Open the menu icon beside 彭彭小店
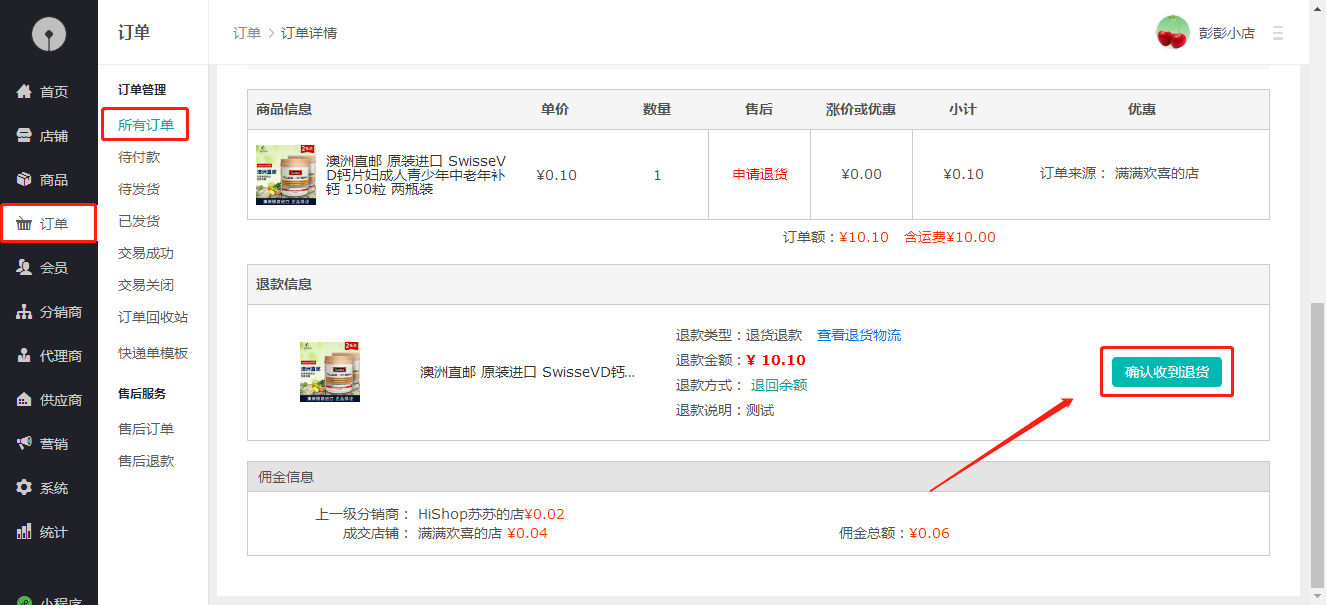 1277,33
